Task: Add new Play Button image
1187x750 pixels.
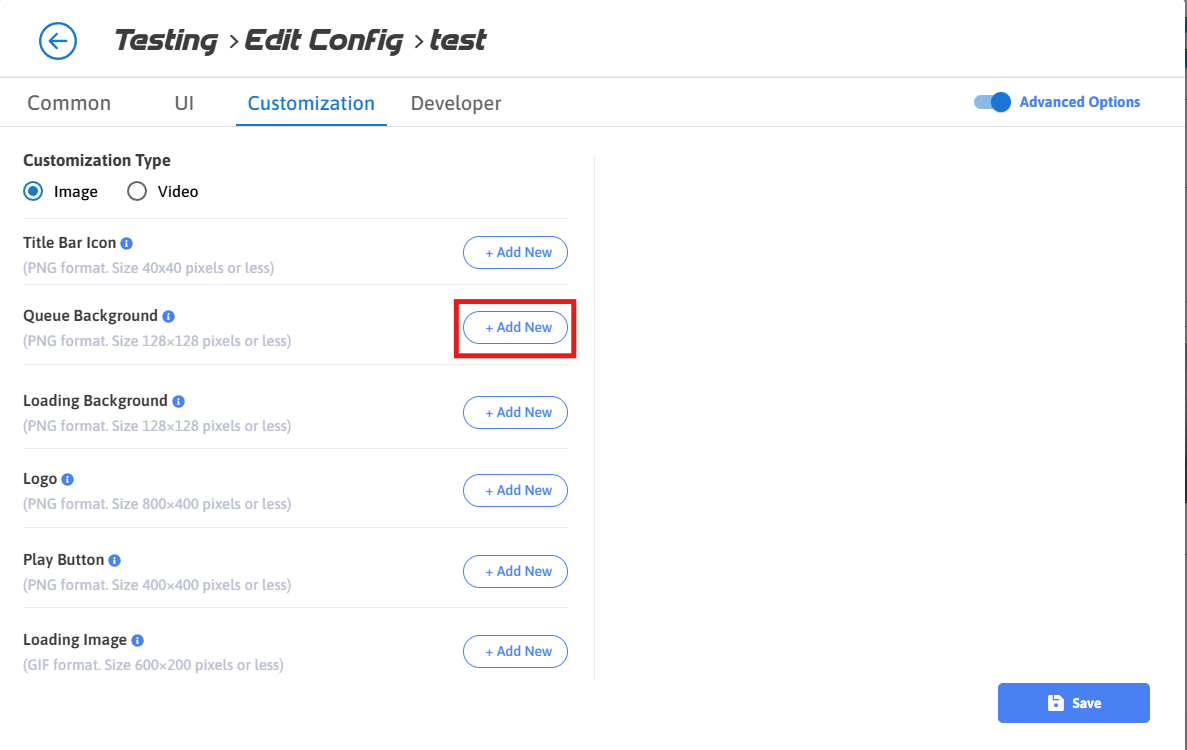Action: 515,571
